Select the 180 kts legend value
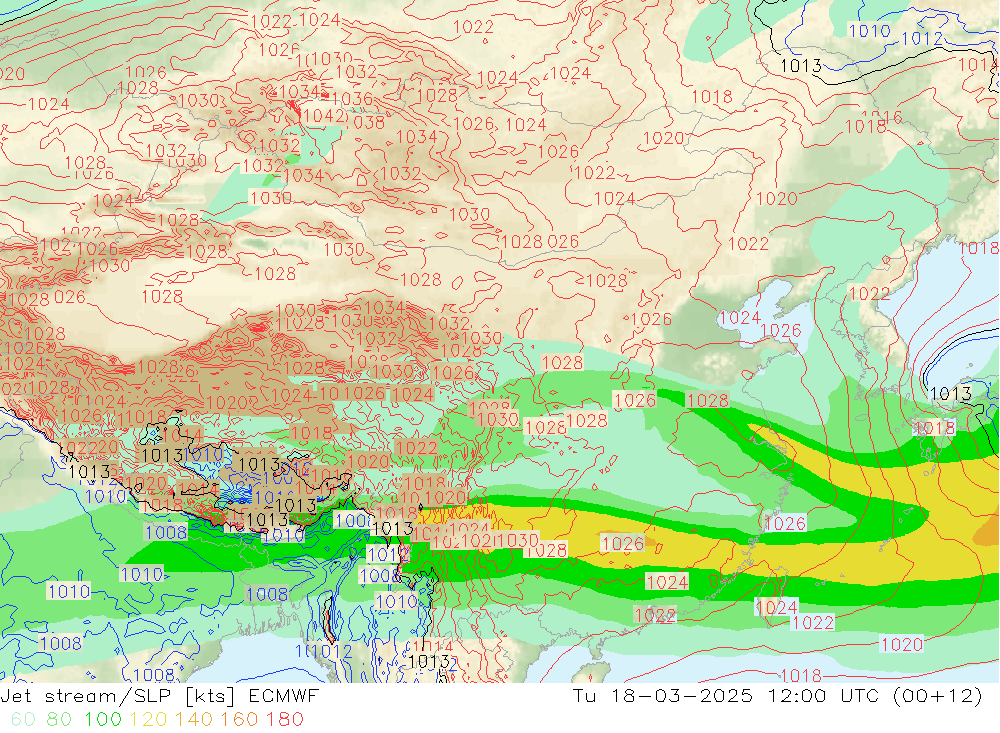Image resolution: width=1000 pixels, height=733 pixels. click(285, 720)
